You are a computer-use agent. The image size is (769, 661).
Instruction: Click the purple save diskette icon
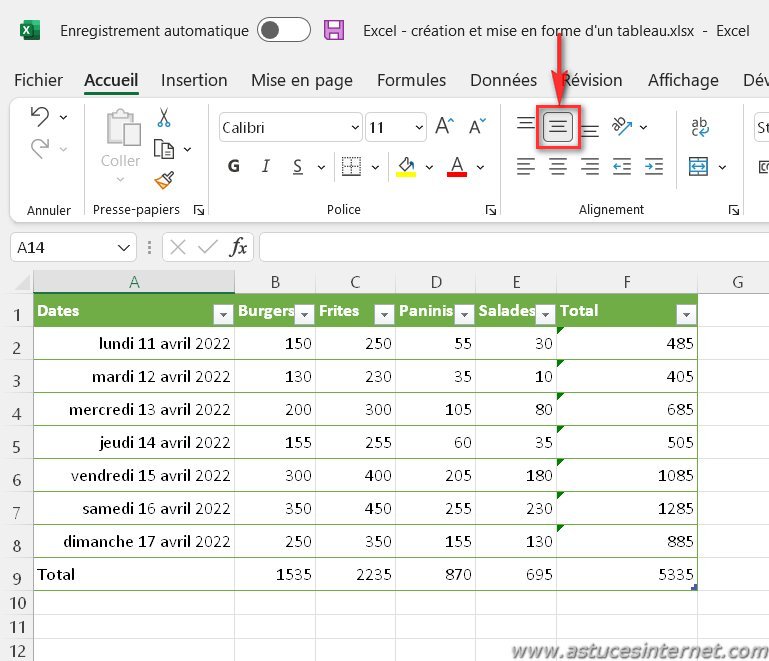334,30
